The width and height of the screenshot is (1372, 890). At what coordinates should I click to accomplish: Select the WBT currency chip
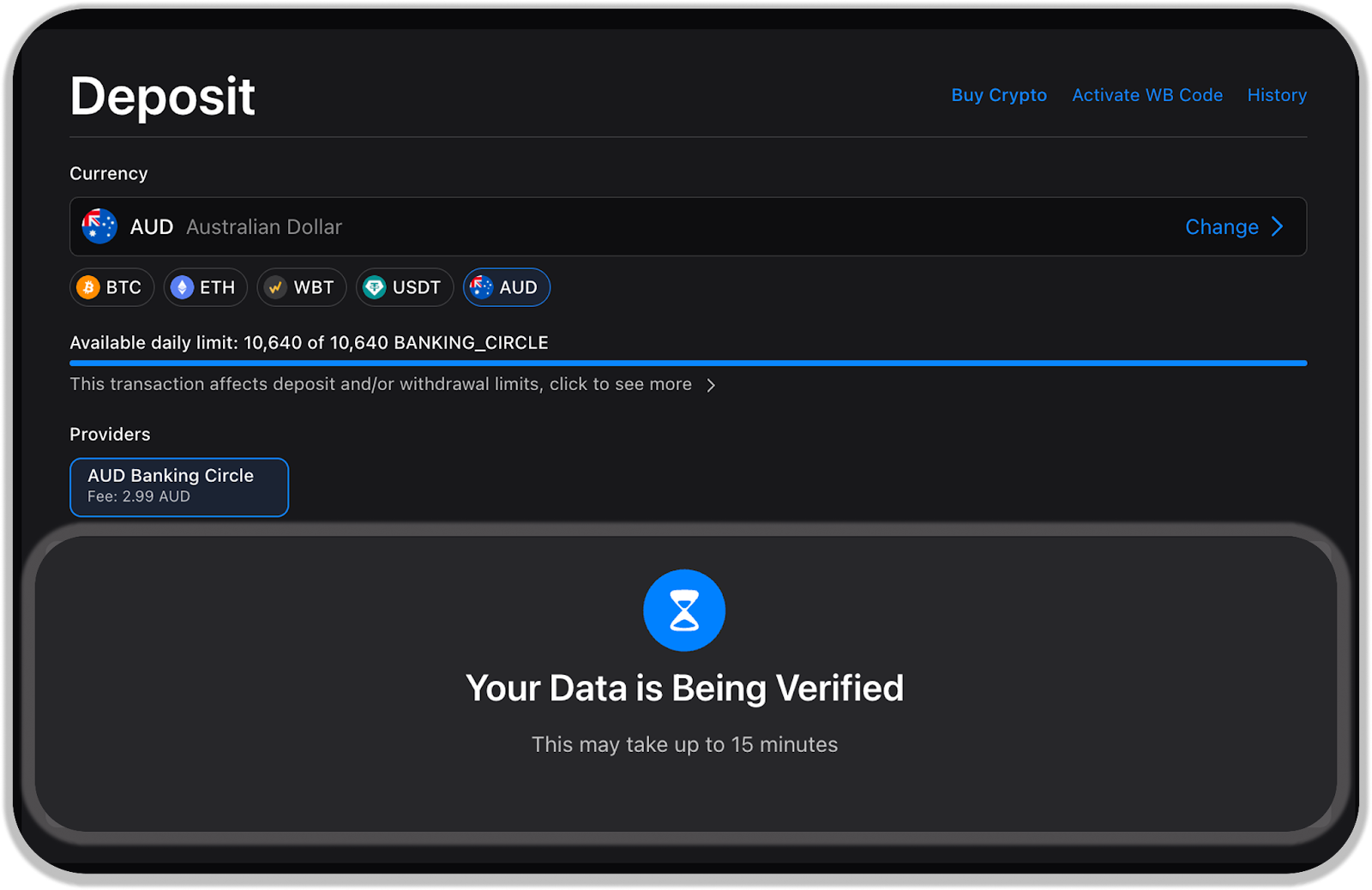coord(302,287)
